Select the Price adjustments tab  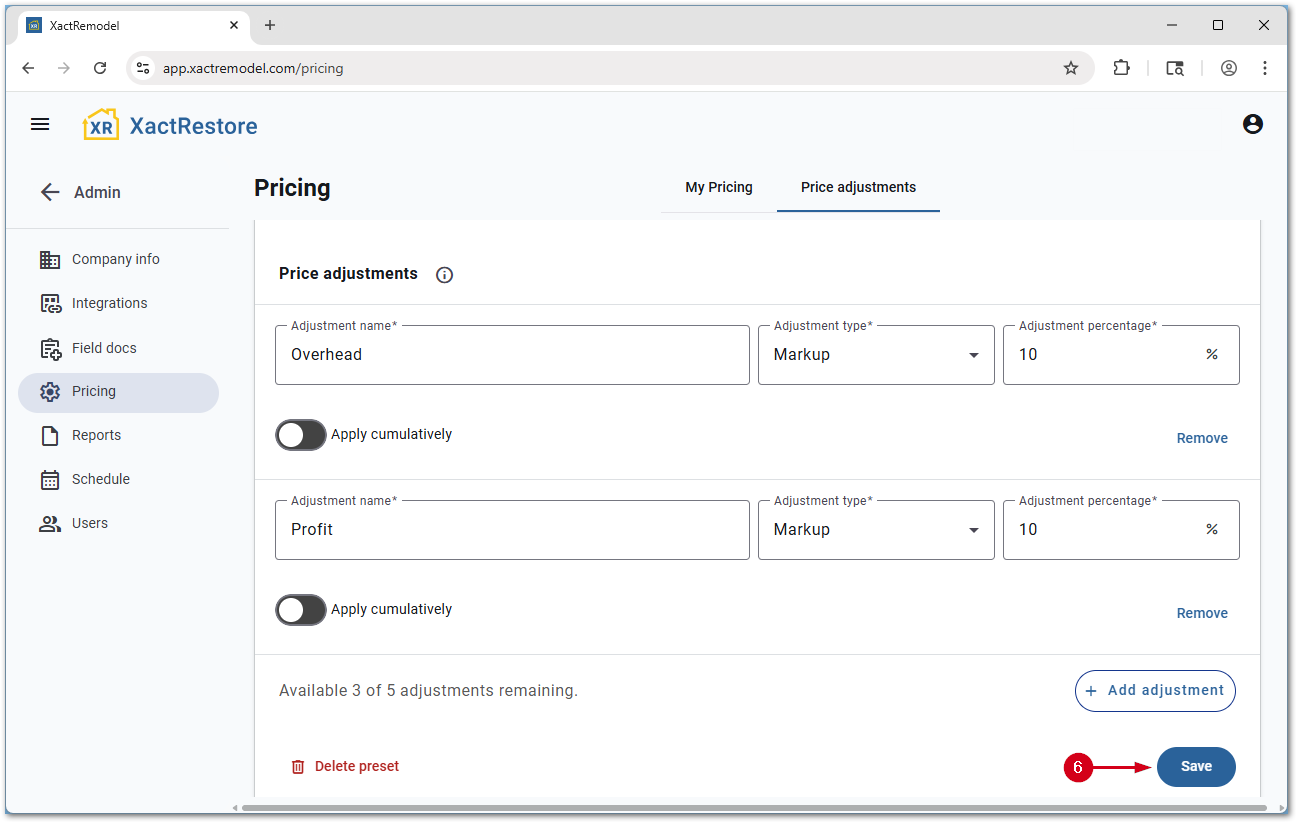tap(858, 188)
